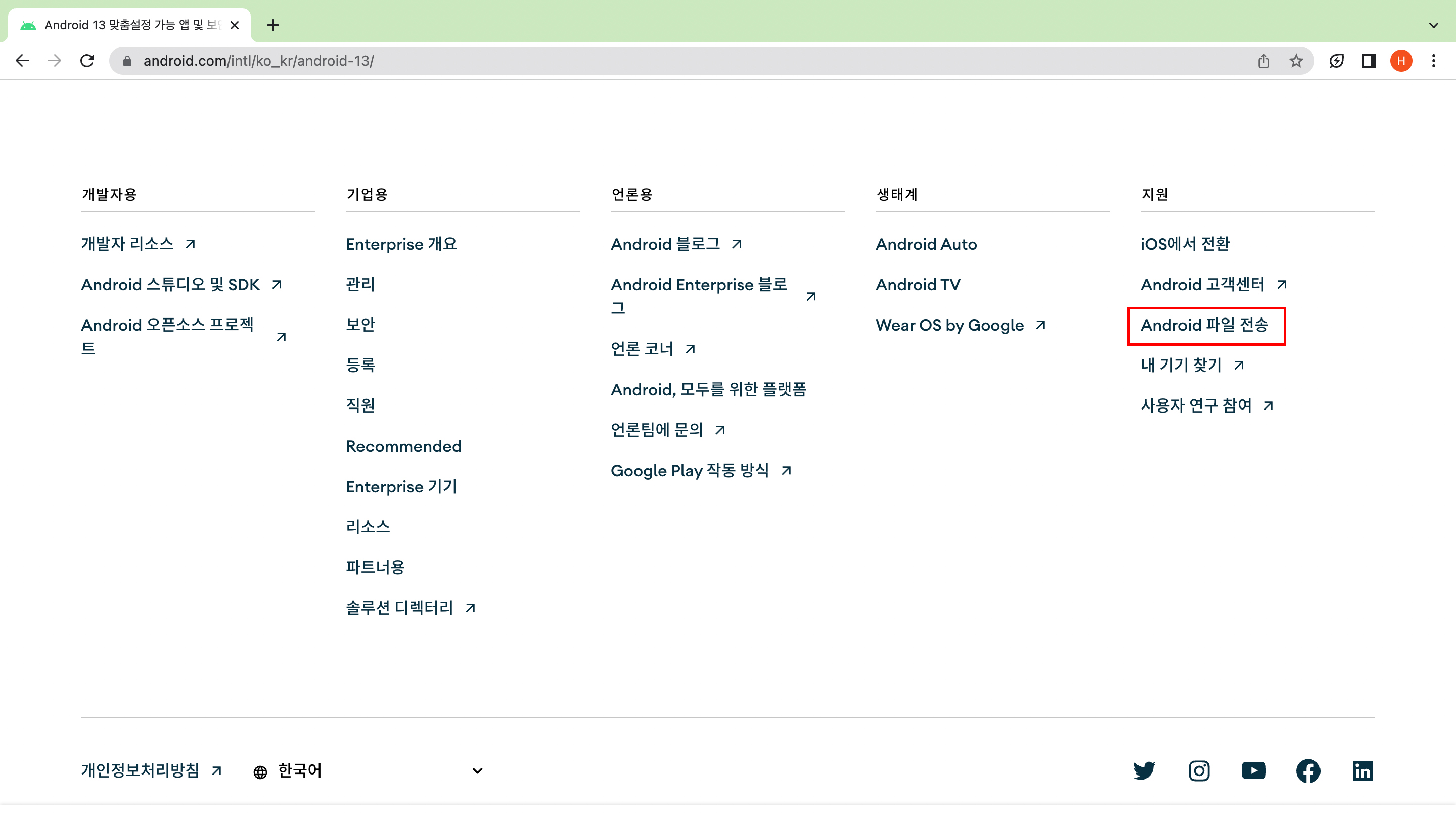The image size is (1456, 819).
Task: Click the globe icon beside 한국어
Action: pos(260,771)
